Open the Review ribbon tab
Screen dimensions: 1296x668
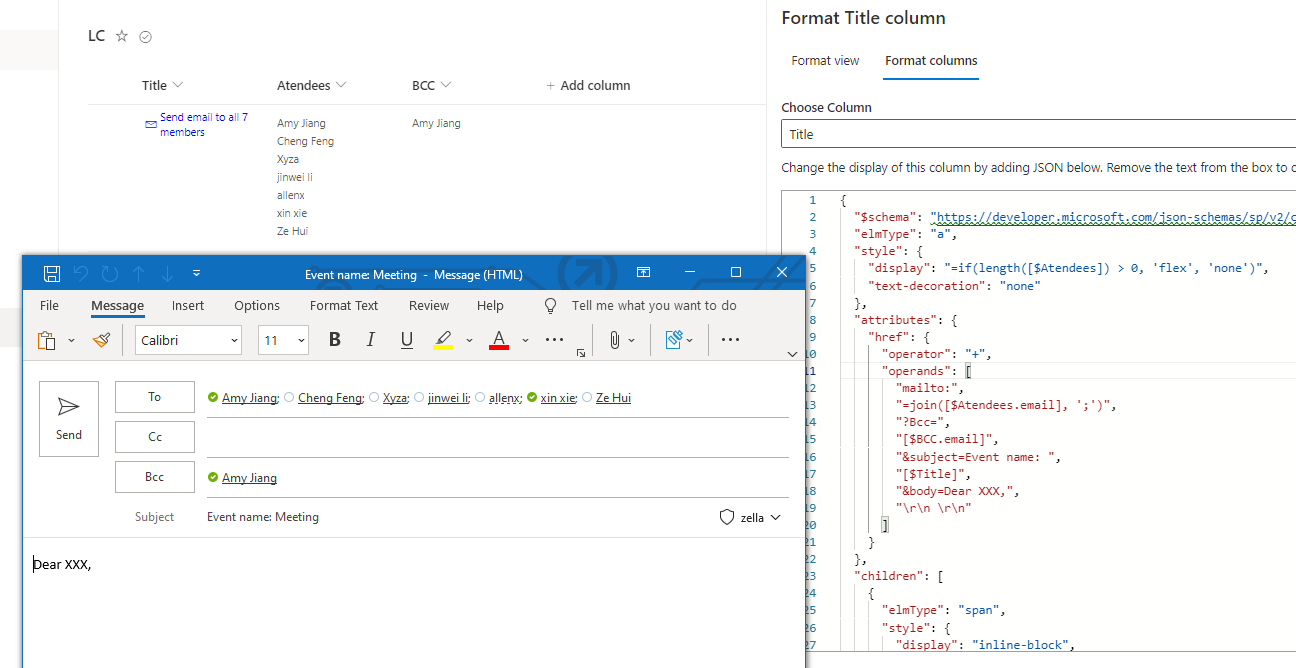429,306
